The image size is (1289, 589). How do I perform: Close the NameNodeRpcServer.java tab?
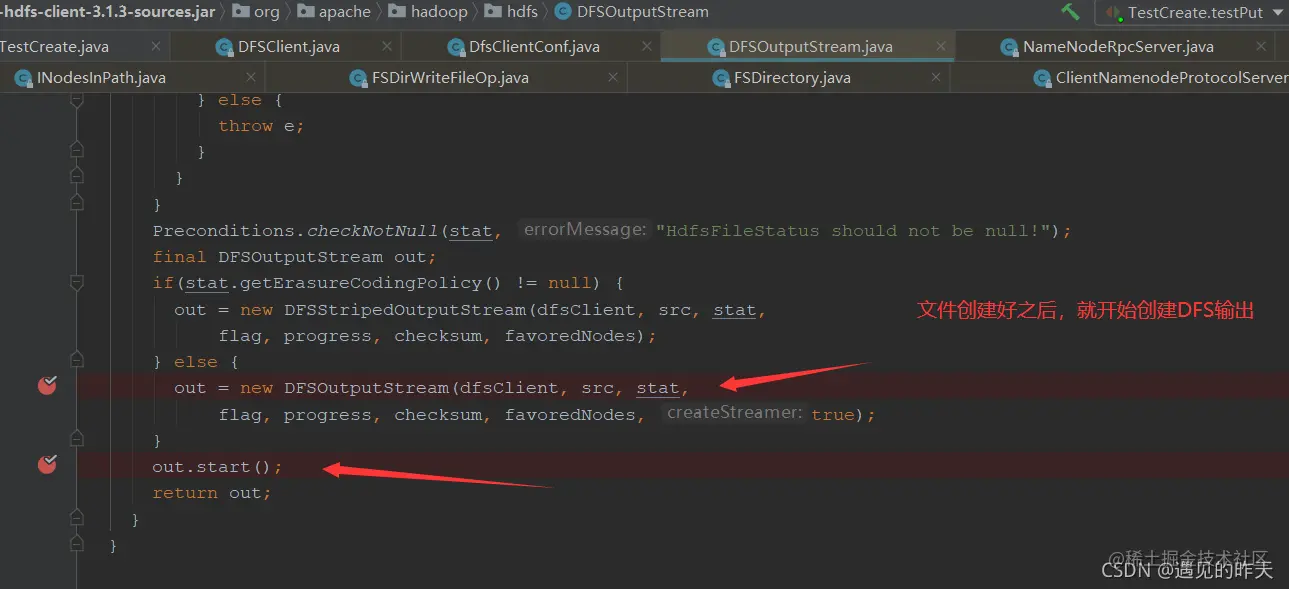click(1261, 46)
